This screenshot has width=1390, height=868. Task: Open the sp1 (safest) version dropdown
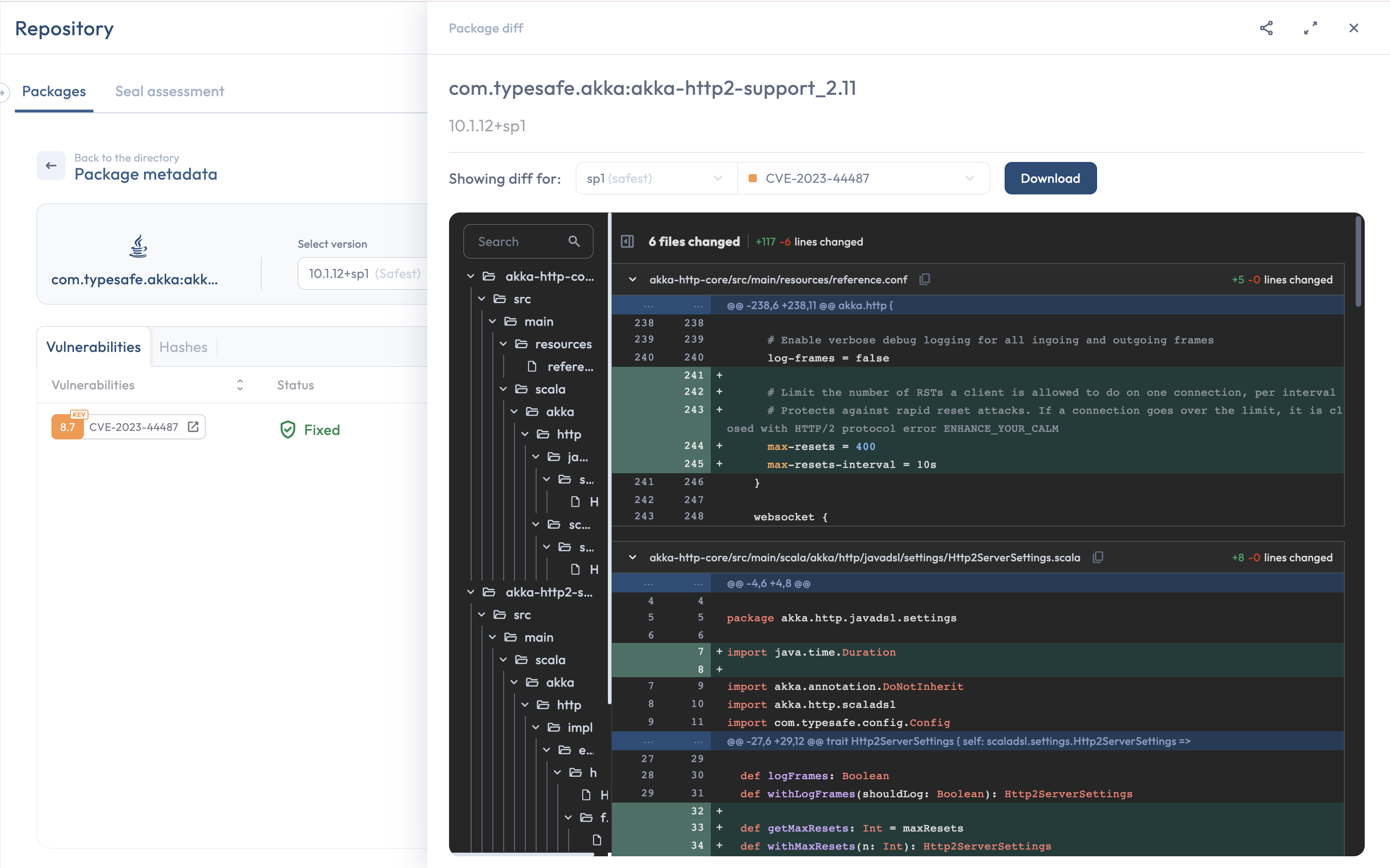[x=656, y=179]
